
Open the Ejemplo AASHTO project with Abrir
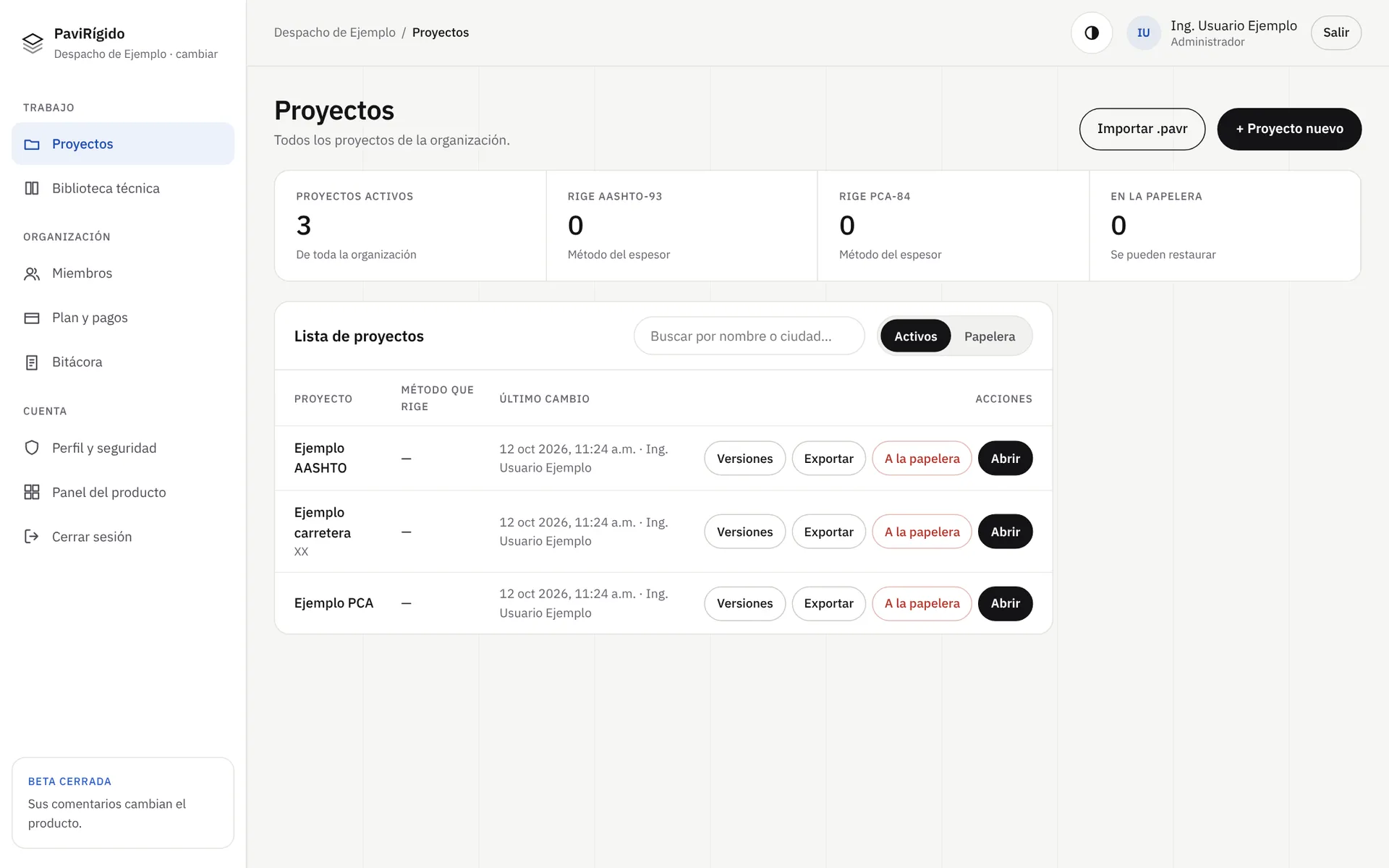[x=1005, y=459]
